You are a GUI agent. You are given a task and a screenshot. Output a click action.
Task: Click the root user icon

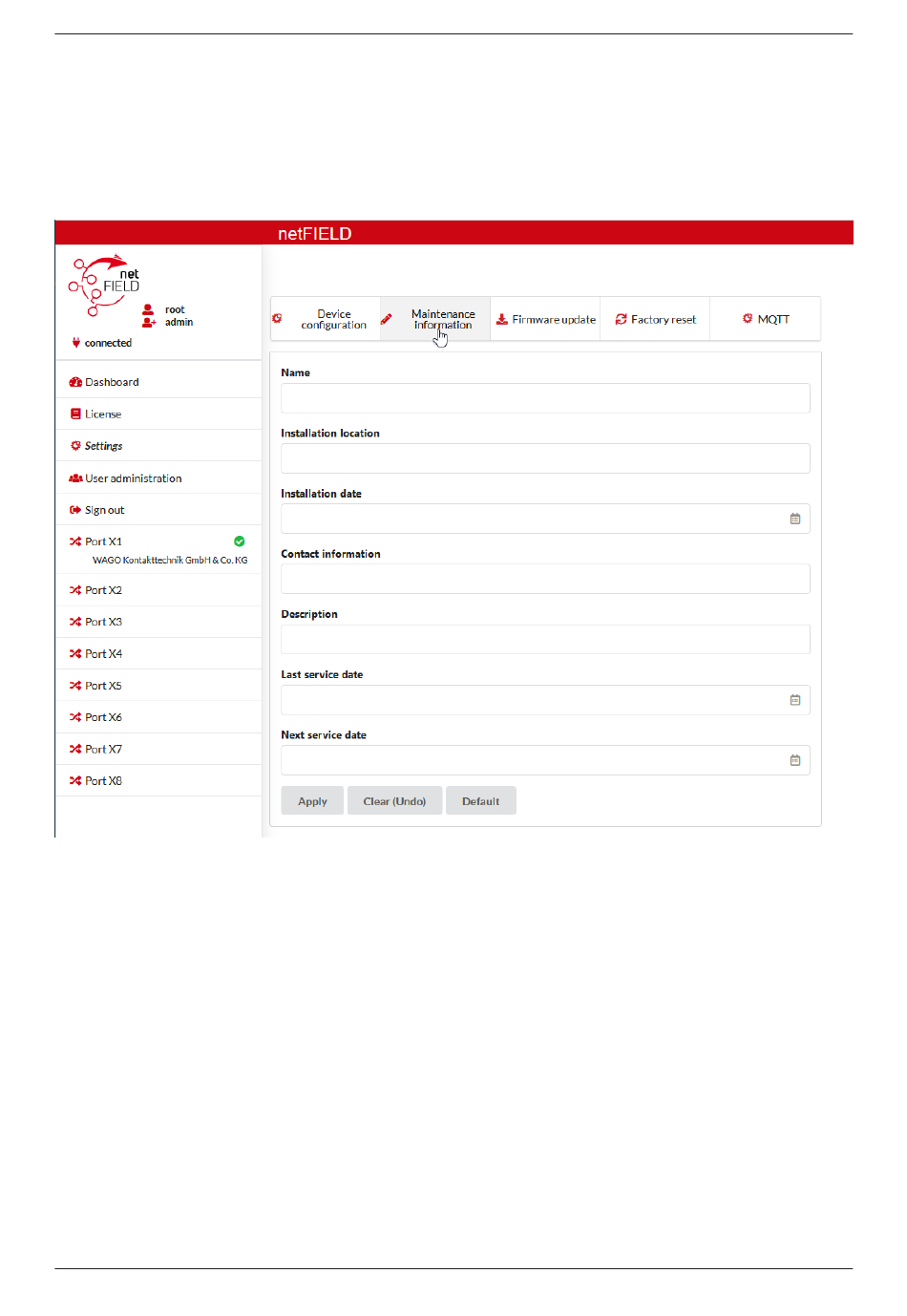coord(148,309)
